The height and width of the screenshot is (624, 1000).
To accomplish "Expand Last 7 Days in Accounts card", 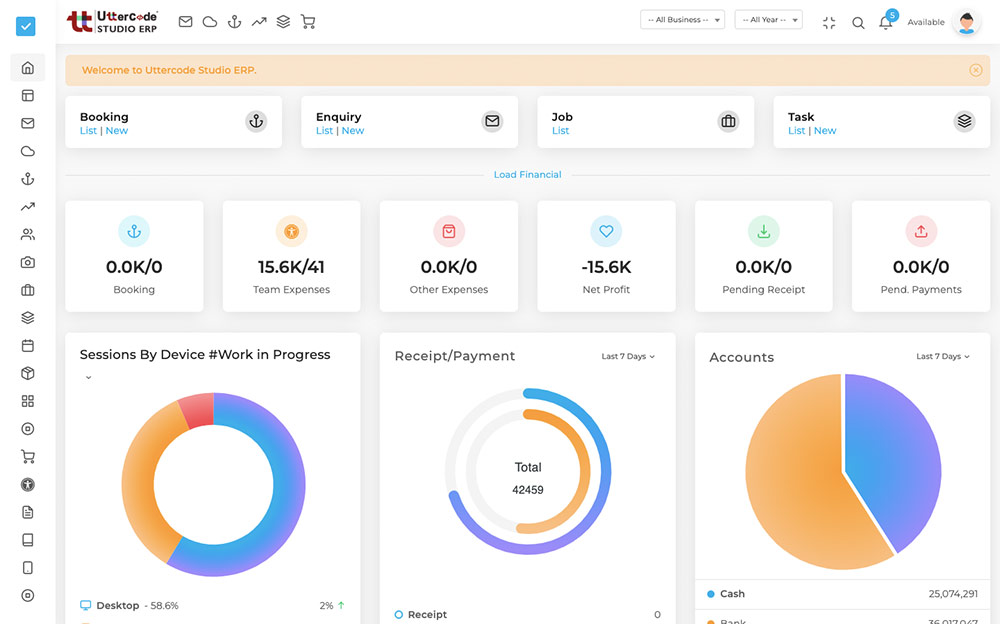I will point(943,357).
